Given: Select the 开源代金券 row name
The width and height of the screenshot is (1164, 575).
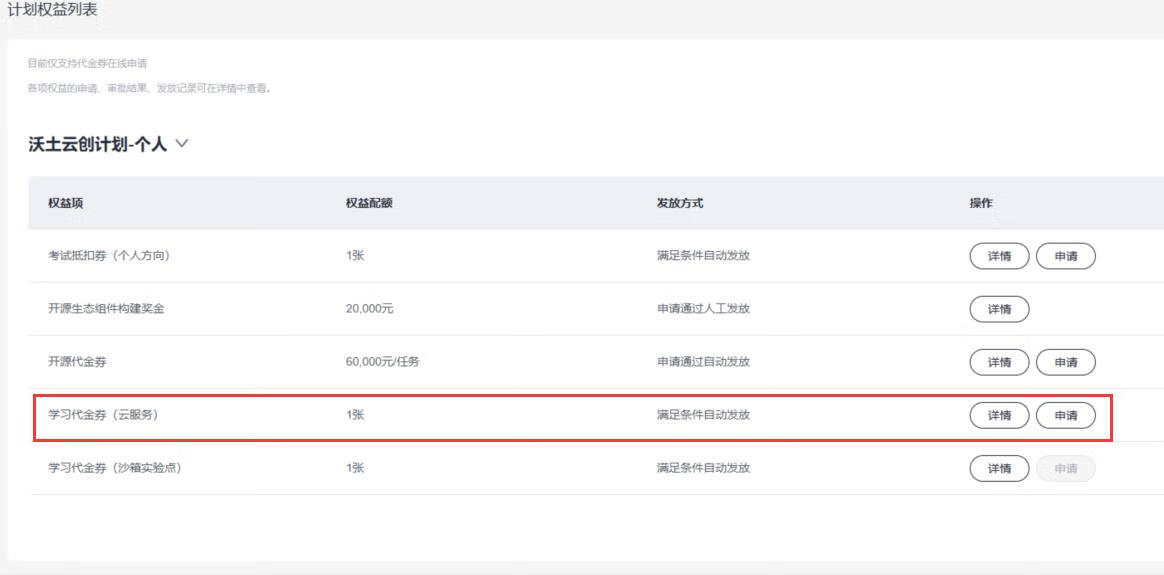Looking at the screenshot, I should pyautogui.click(x=77, y=362).
